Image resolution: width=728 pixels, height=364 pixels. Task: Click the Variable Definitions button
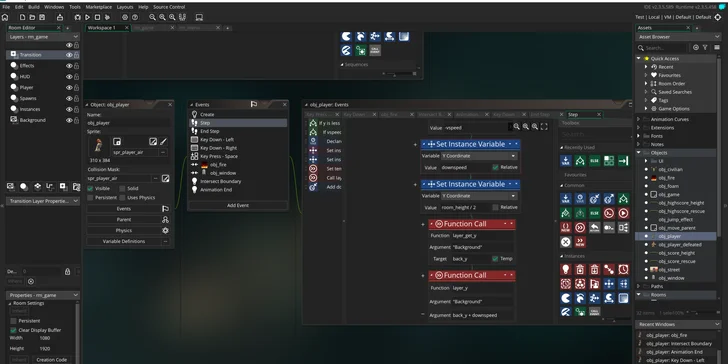click(x=124, y=241)
